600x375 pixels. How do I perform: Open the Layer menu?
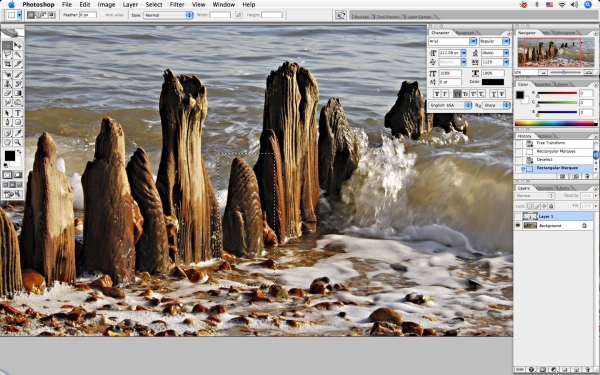tap(130, 5)
